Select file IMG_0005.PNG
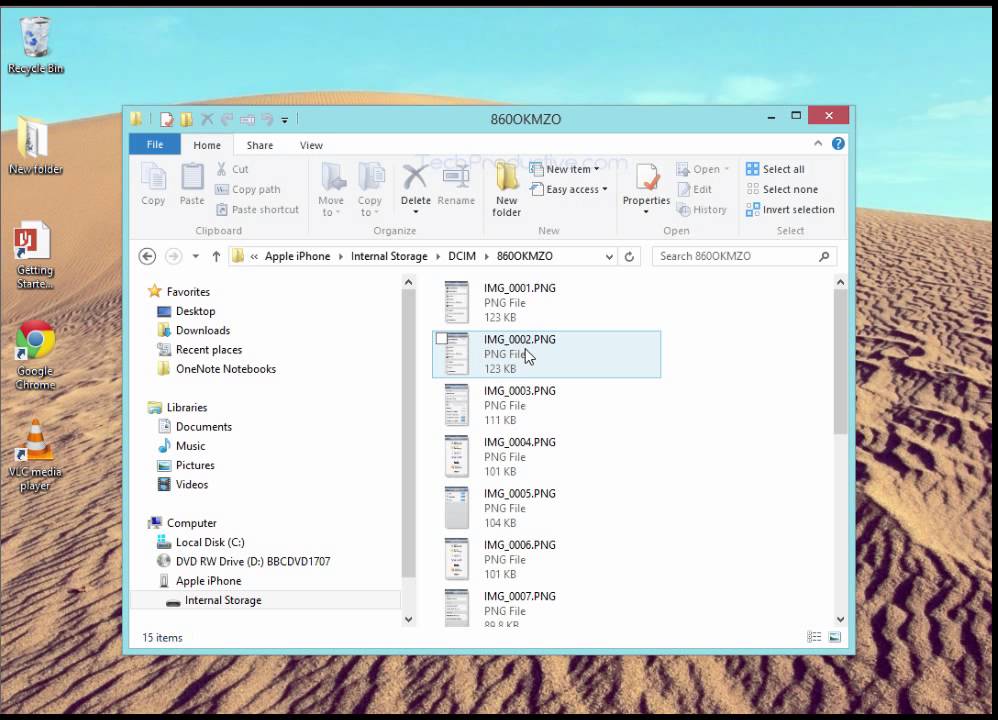 tap(546, 508)
